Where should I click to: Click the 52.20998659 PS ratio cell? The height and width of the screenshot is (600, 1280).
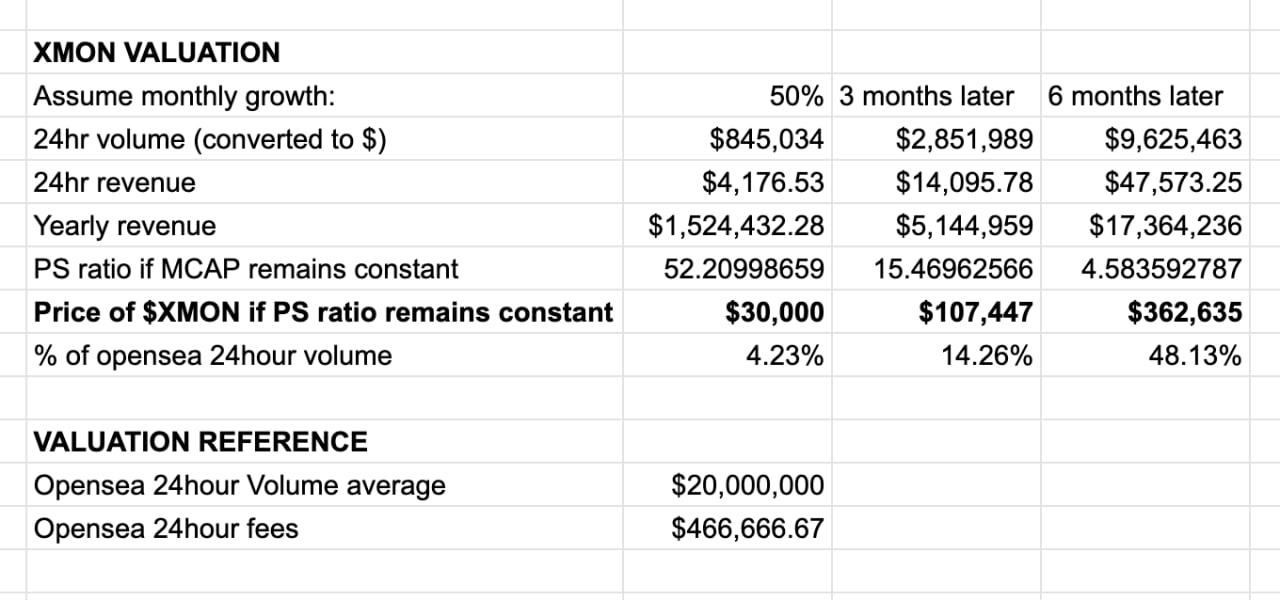[x=727, y=268]
